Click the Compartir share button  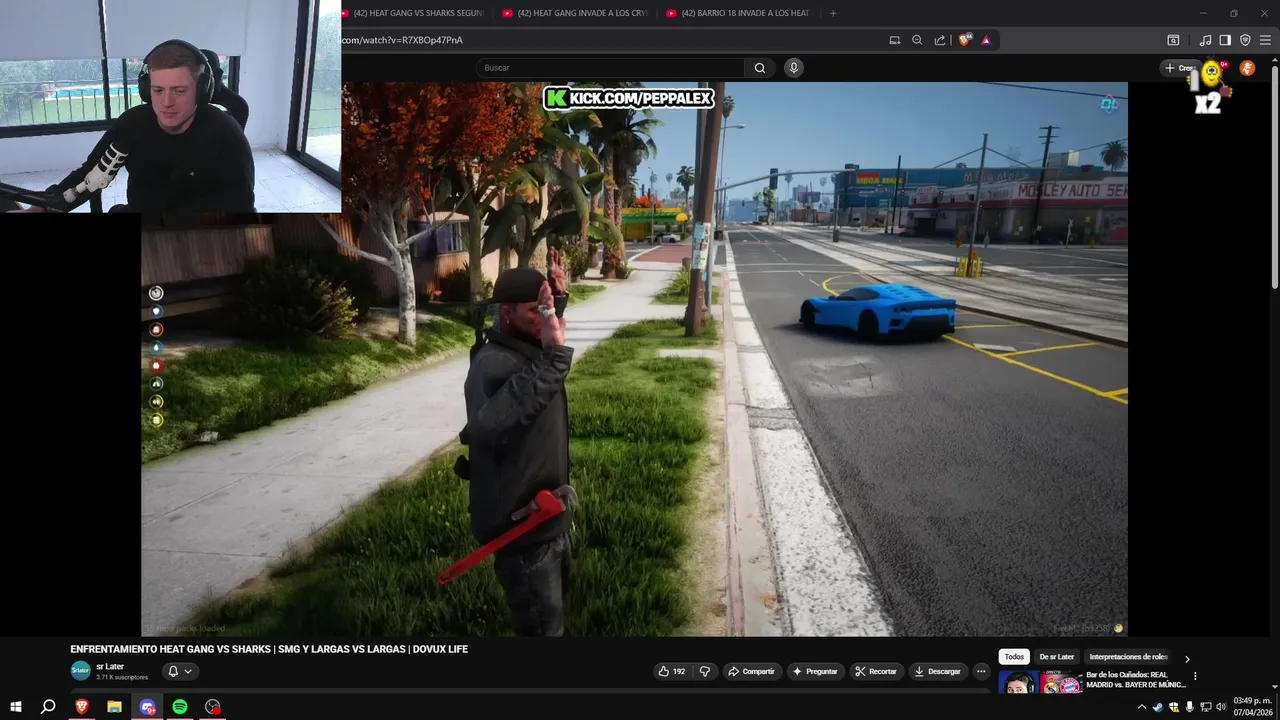tap(751, 671)
